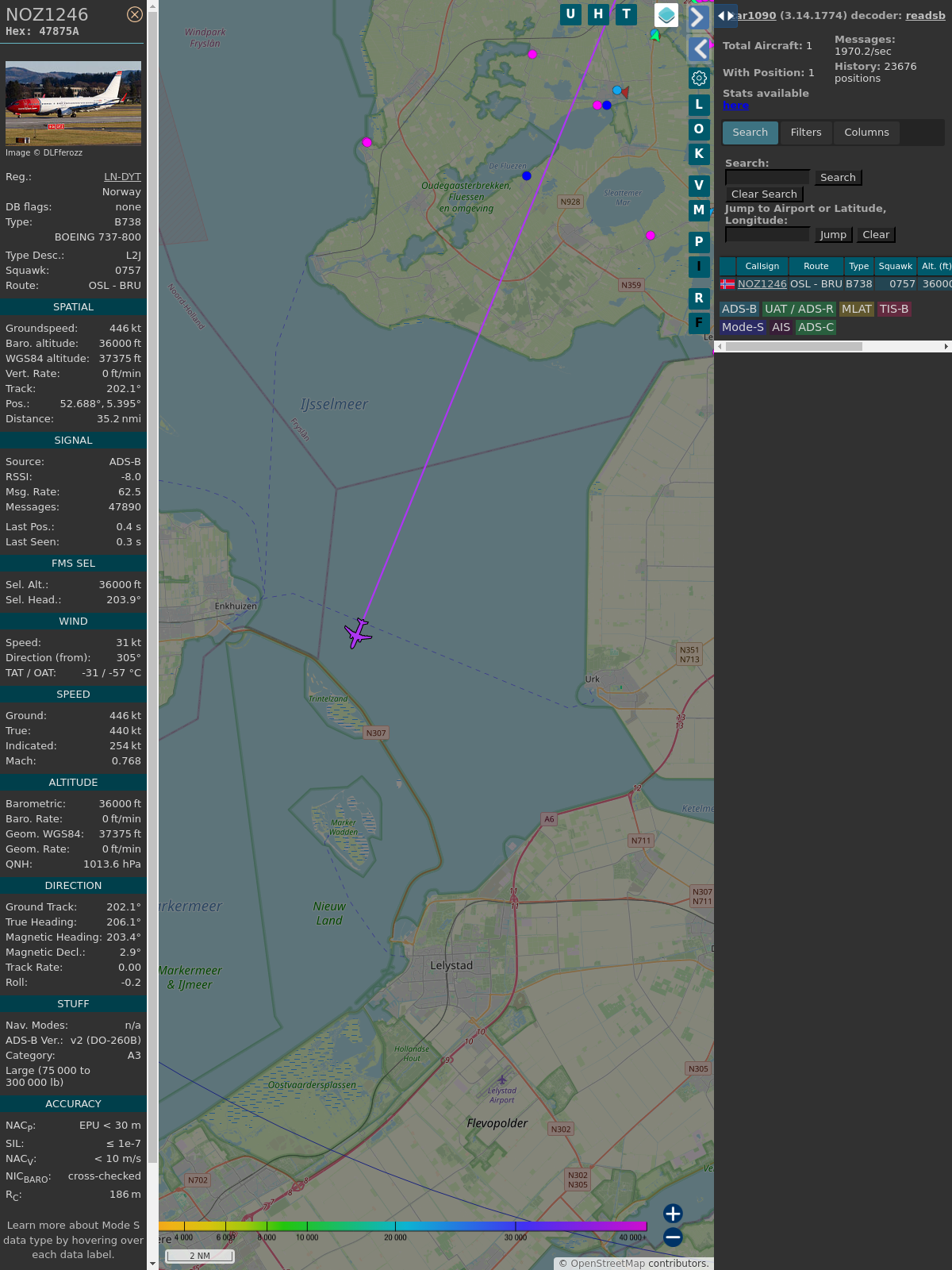Select the purple aircraft icon on map
Screen dimensions: 952x1270
coord(359,633)
